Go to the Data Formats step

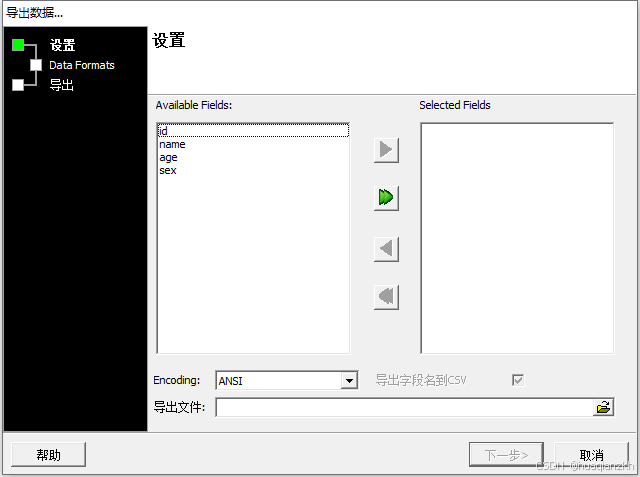point(82,65)
